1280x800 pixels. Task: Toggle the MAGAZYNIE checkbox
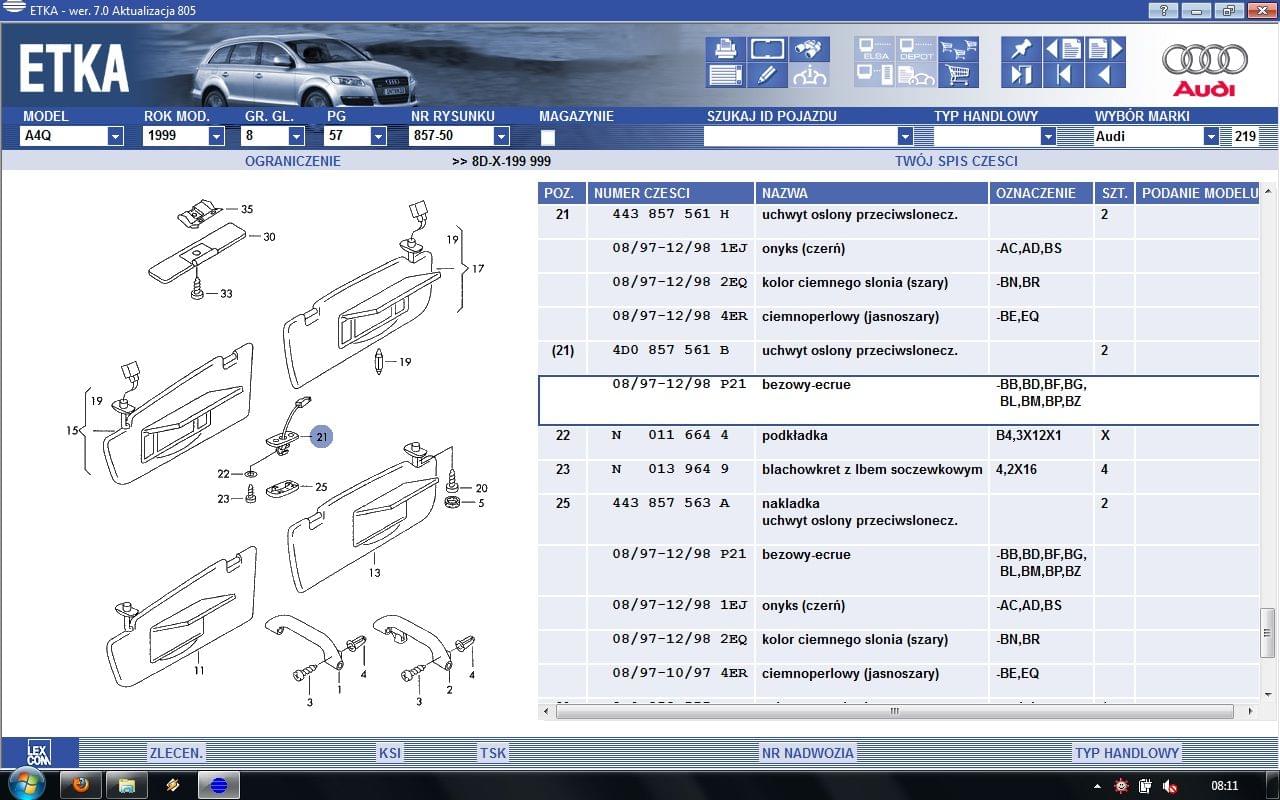(548, 138)
